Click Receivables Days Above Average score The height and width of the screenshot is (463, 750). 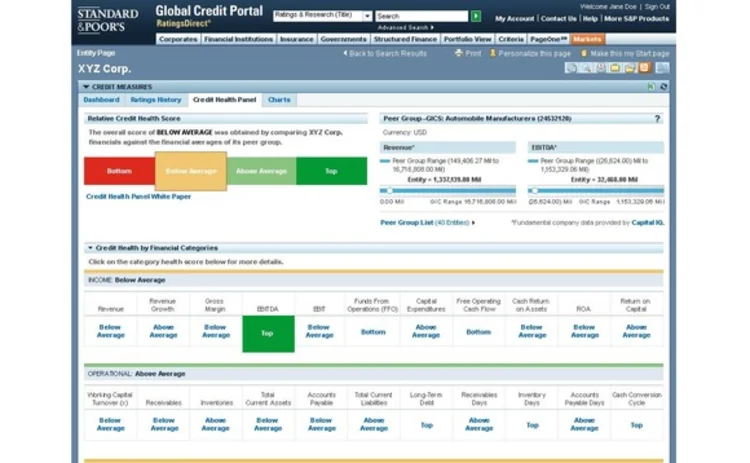coord(479,424)
